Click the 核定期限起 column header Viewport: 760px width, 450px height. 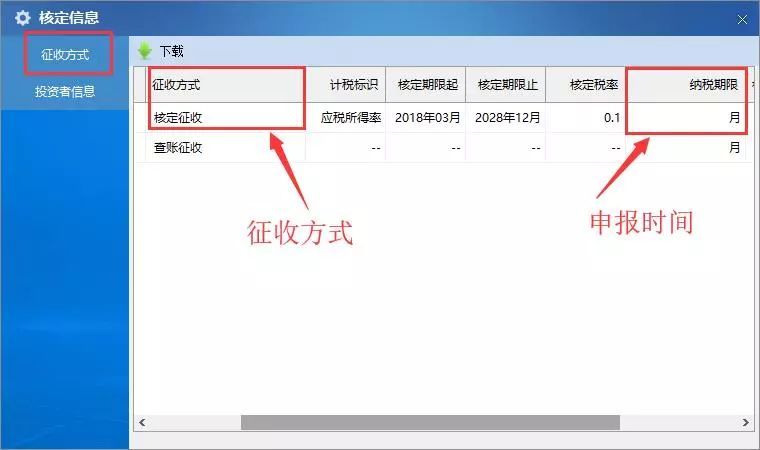coord(426,85)
